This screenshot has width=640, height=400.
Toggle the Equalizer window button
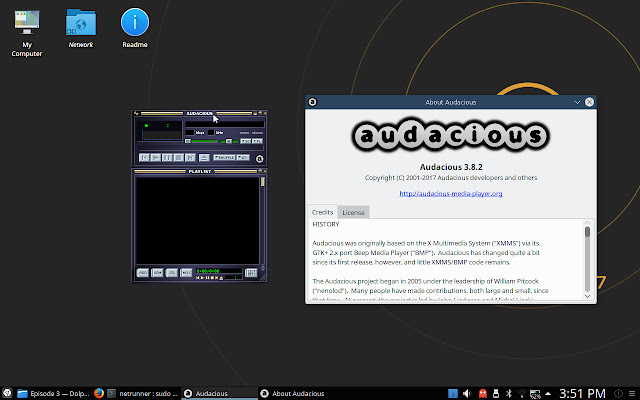click(x=245, y=141)
